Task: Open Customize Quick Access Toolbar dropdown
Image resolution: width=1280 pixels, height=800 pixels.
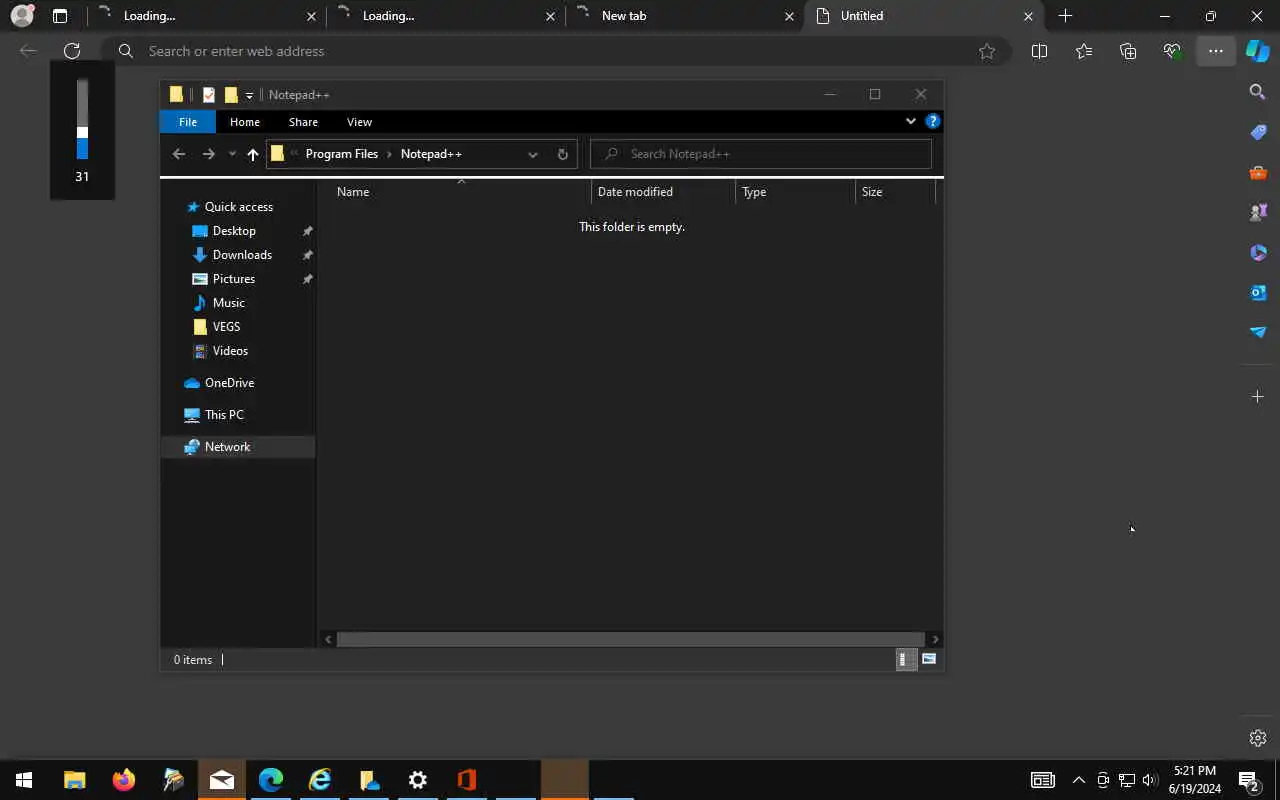Action: [x=249, y=96]
